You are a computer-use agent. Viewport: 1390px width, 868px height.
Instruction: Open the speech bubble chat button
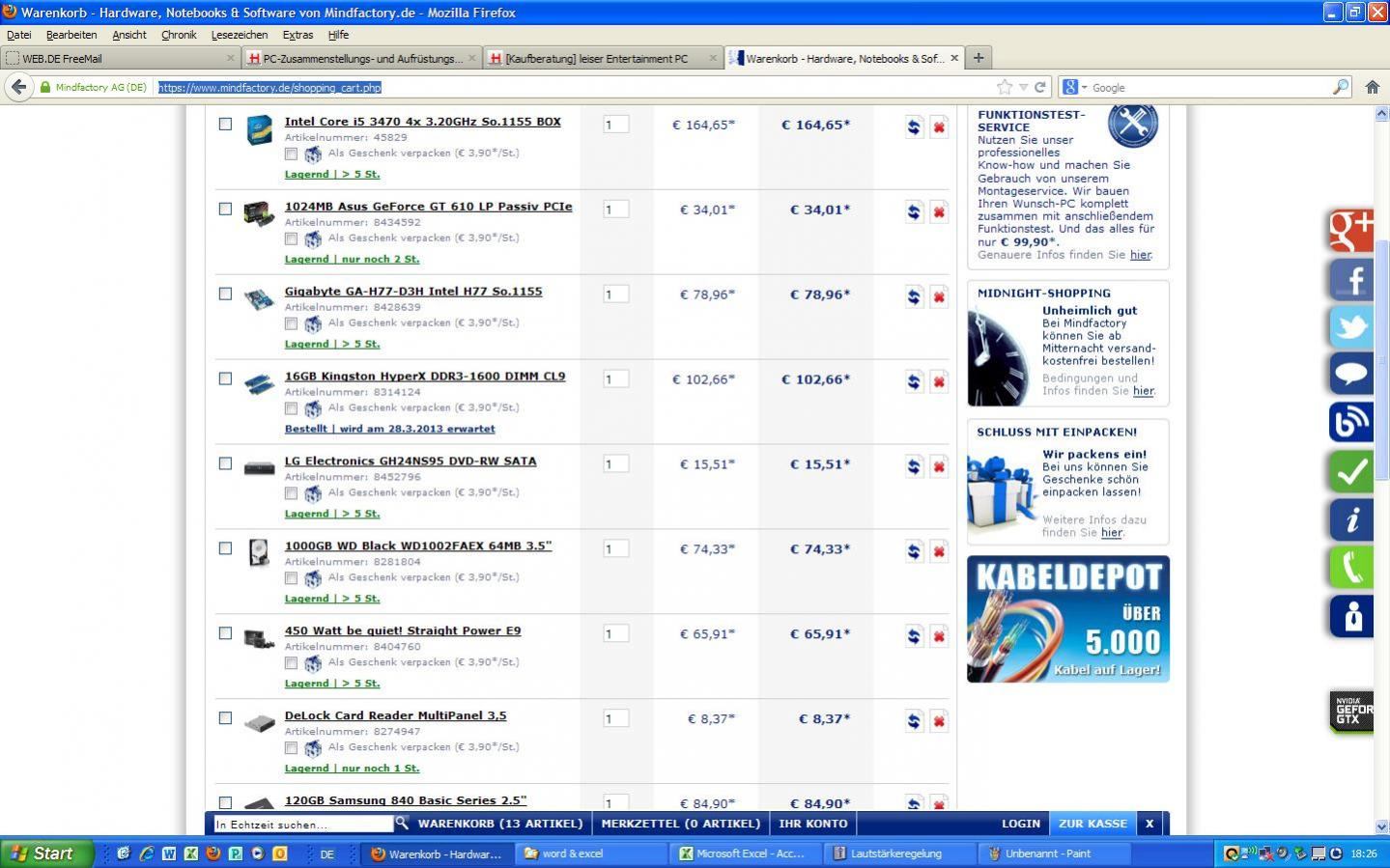pyautogui.click(x=1351, y=374)
